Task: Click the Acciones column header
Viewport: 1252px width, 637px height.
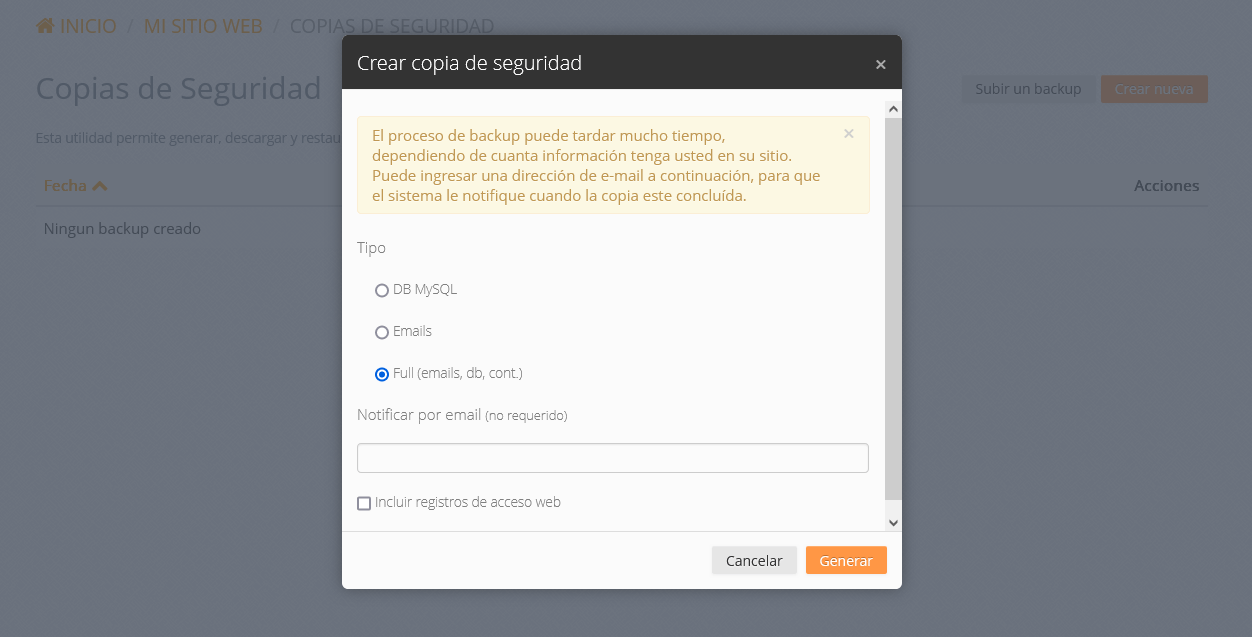Action: point(1166,186)
